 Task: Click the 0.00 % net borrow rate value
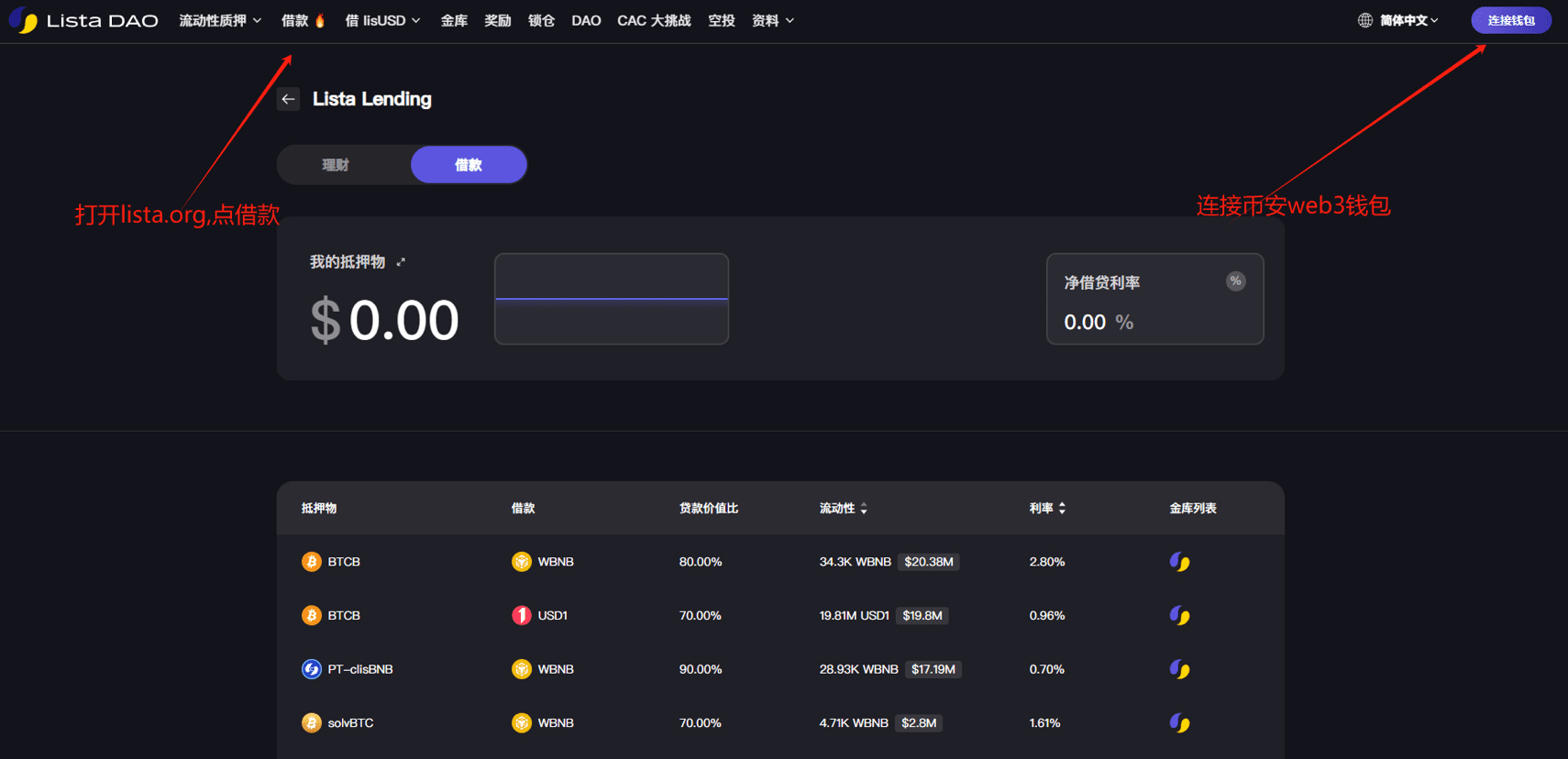tap(1099, 323)
